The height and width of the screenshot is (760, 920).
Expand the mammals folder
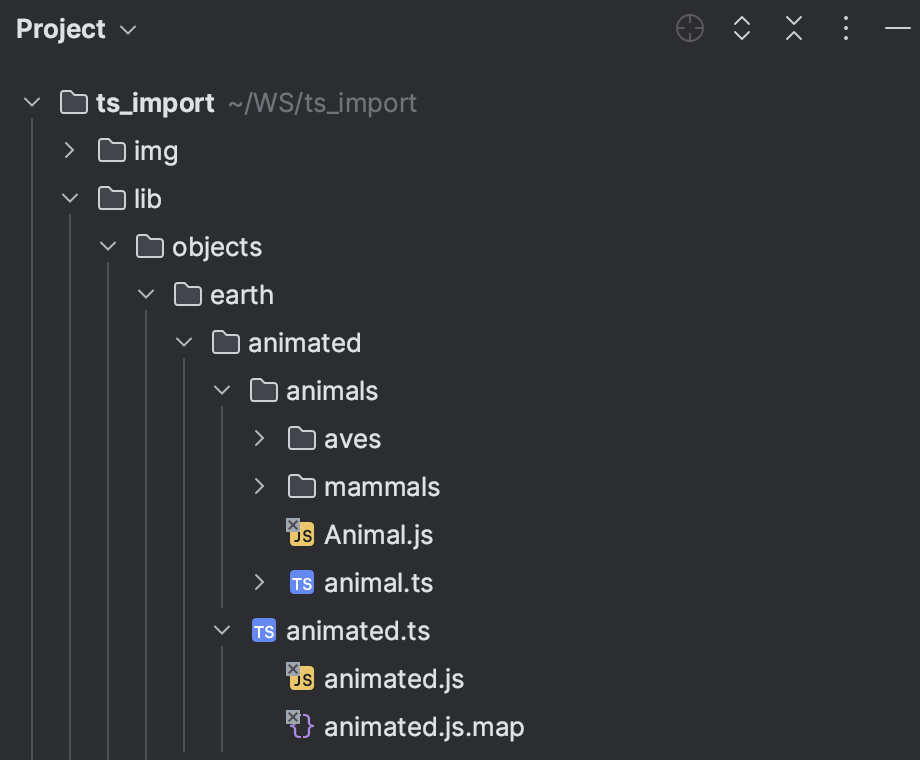click(x=260, y=486)
